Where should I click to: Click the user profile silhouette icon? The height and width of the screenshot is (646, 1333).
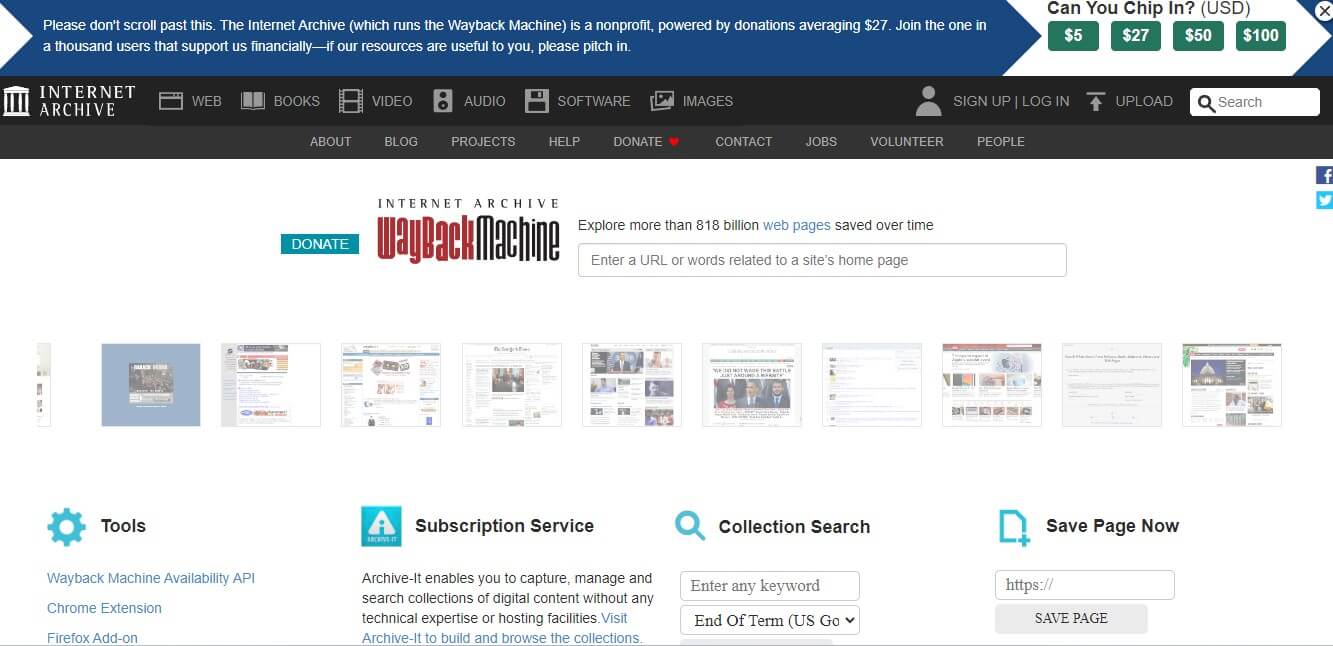(928, 99)
